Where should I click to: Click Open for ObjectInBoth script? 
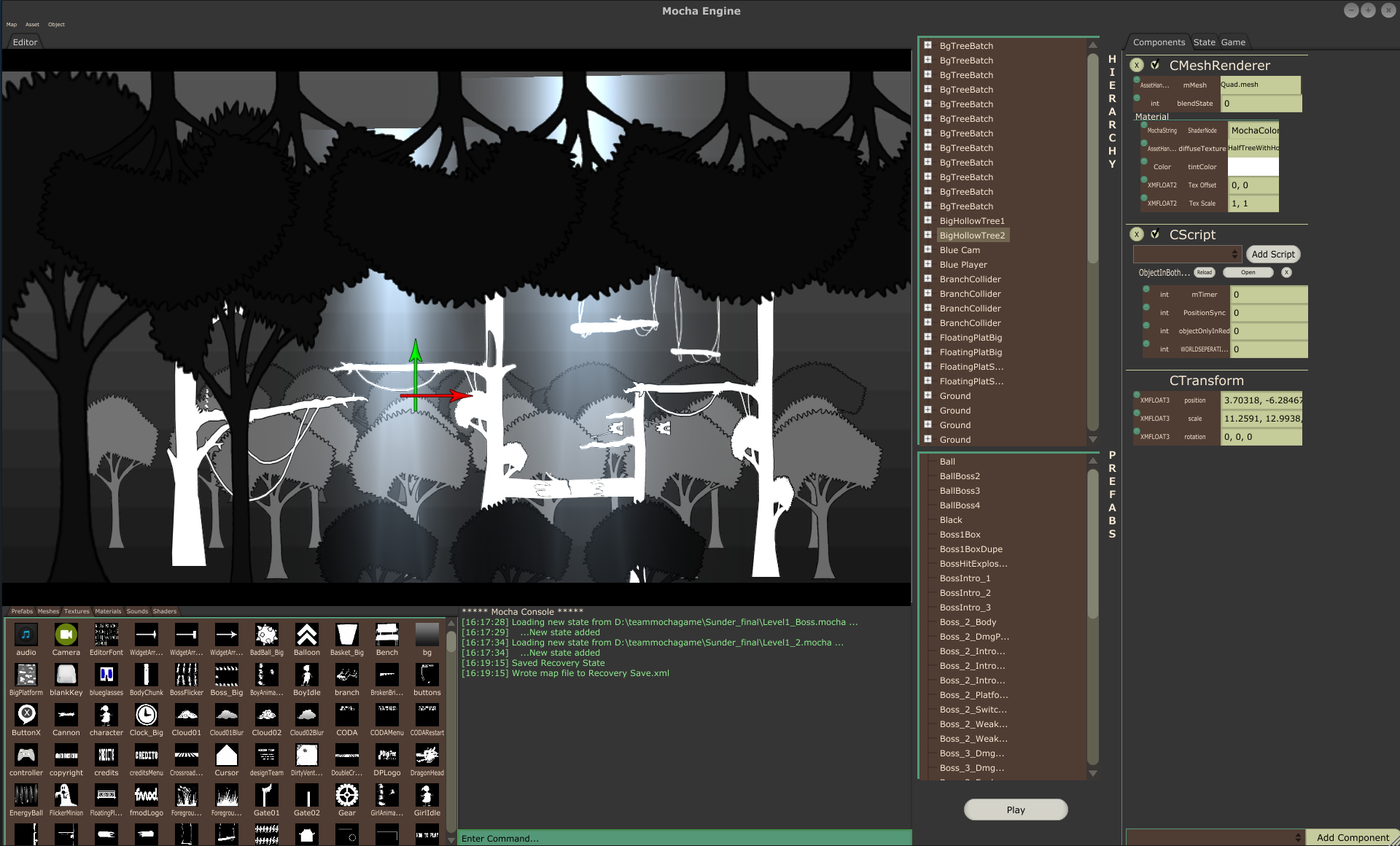1248,273
